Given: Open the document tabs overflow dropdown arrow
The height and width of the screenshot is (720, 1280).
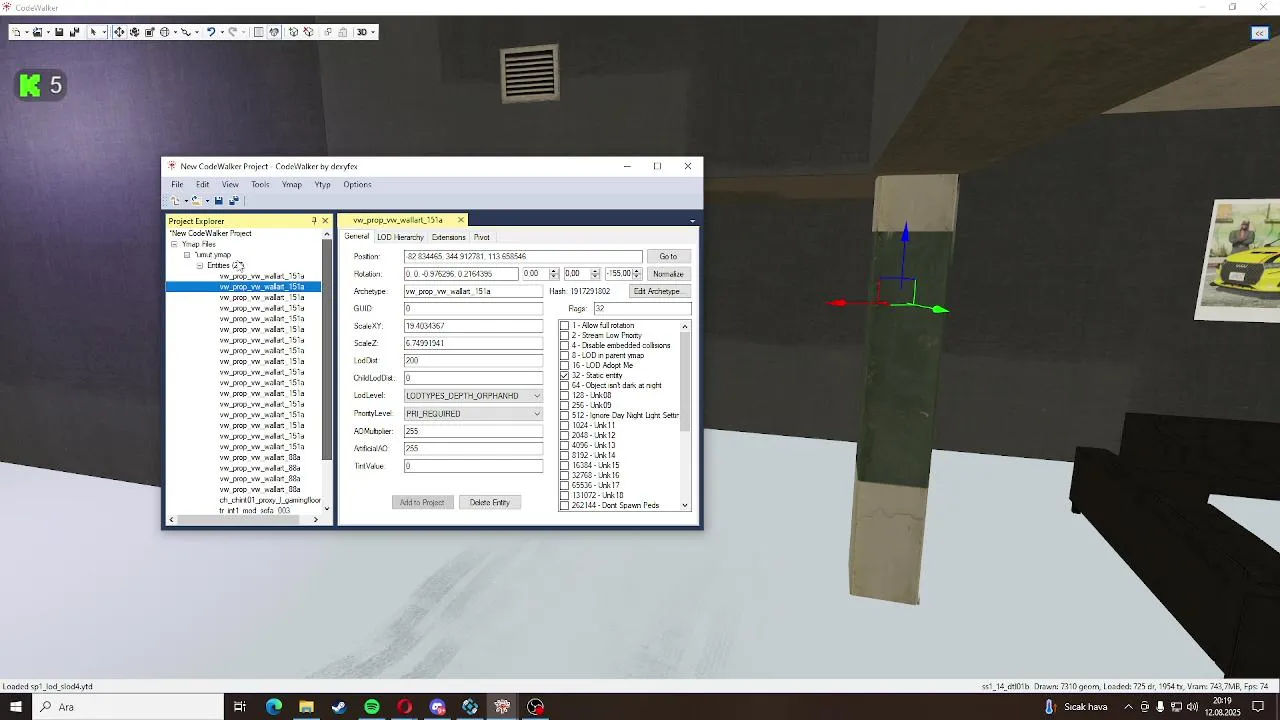Looking at the screenshot, I should (x=692, y=221).
